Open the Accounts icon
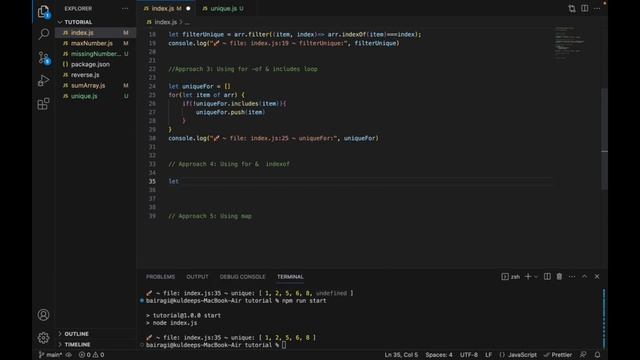This screenshot has height=360, width=640. (43, 315)
